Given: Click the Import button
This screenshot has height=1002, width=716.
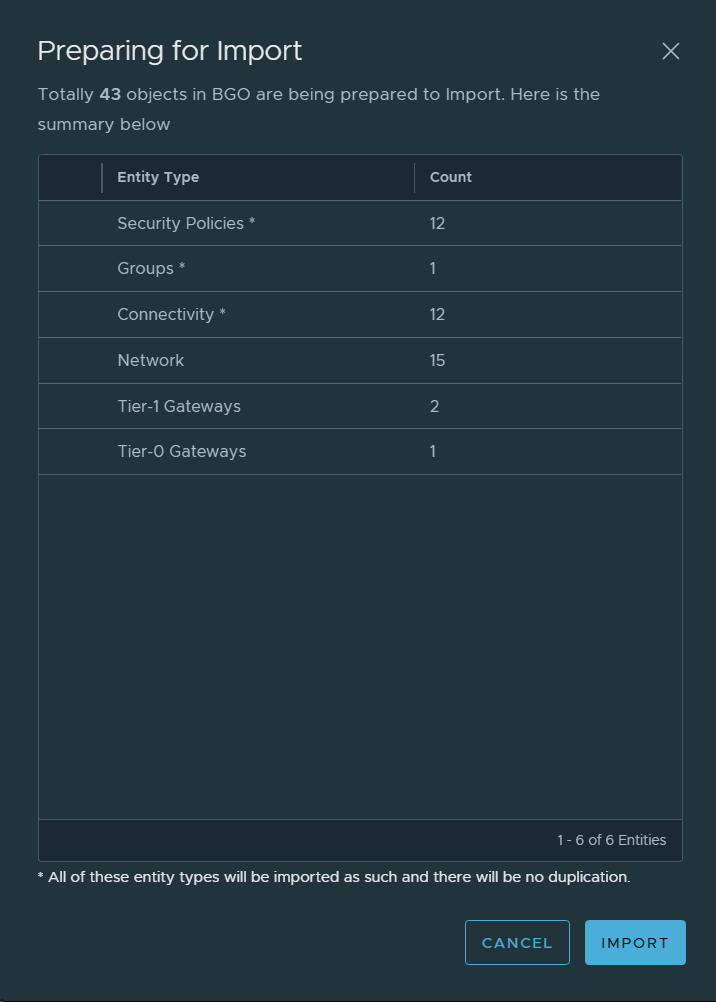Looking at the screenshot, I should 635,942.
